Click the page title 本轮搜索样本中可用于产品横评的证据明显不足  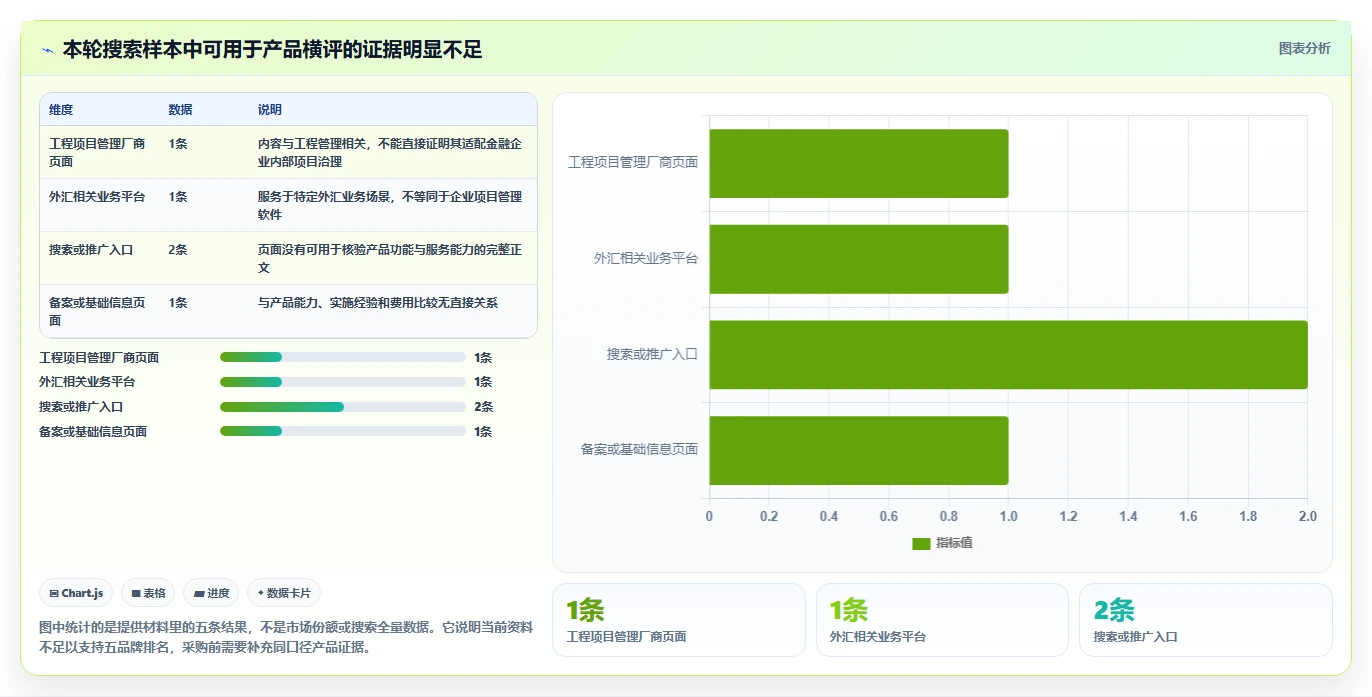click(x=273, y=49)
